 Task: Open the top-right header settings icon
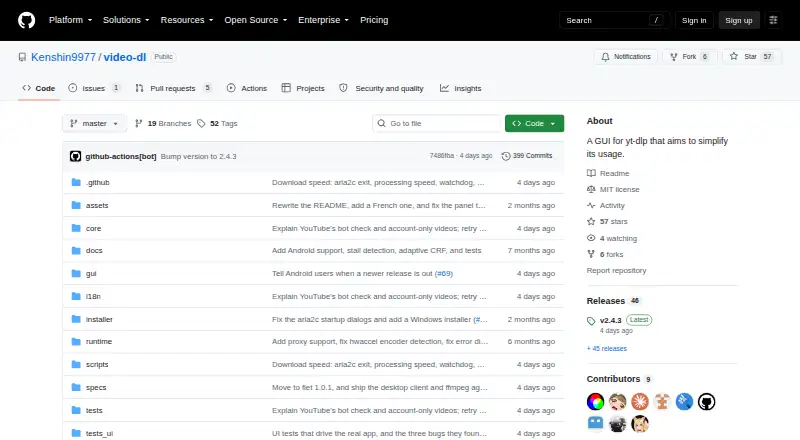[773, 20]
